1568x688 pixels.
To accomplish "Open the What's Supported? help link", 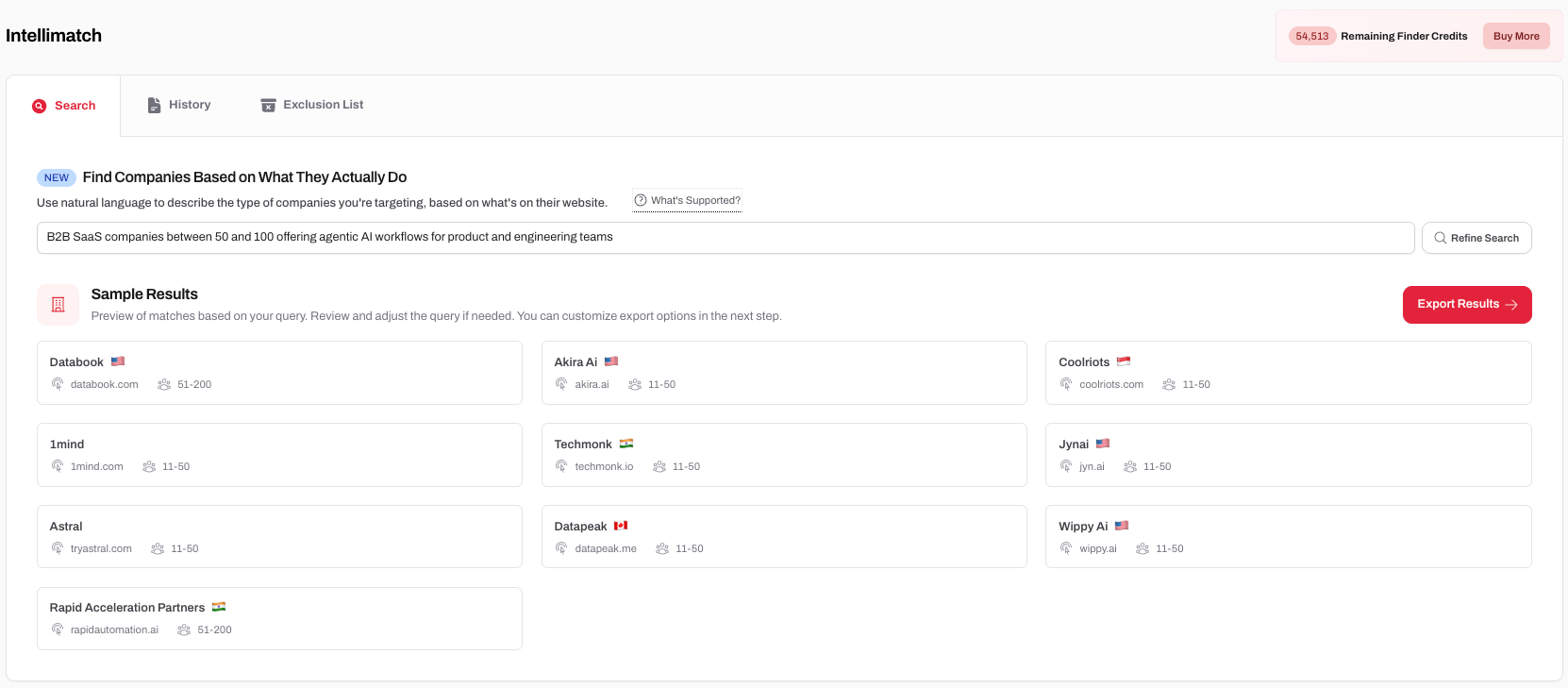I will pos(694,200).
